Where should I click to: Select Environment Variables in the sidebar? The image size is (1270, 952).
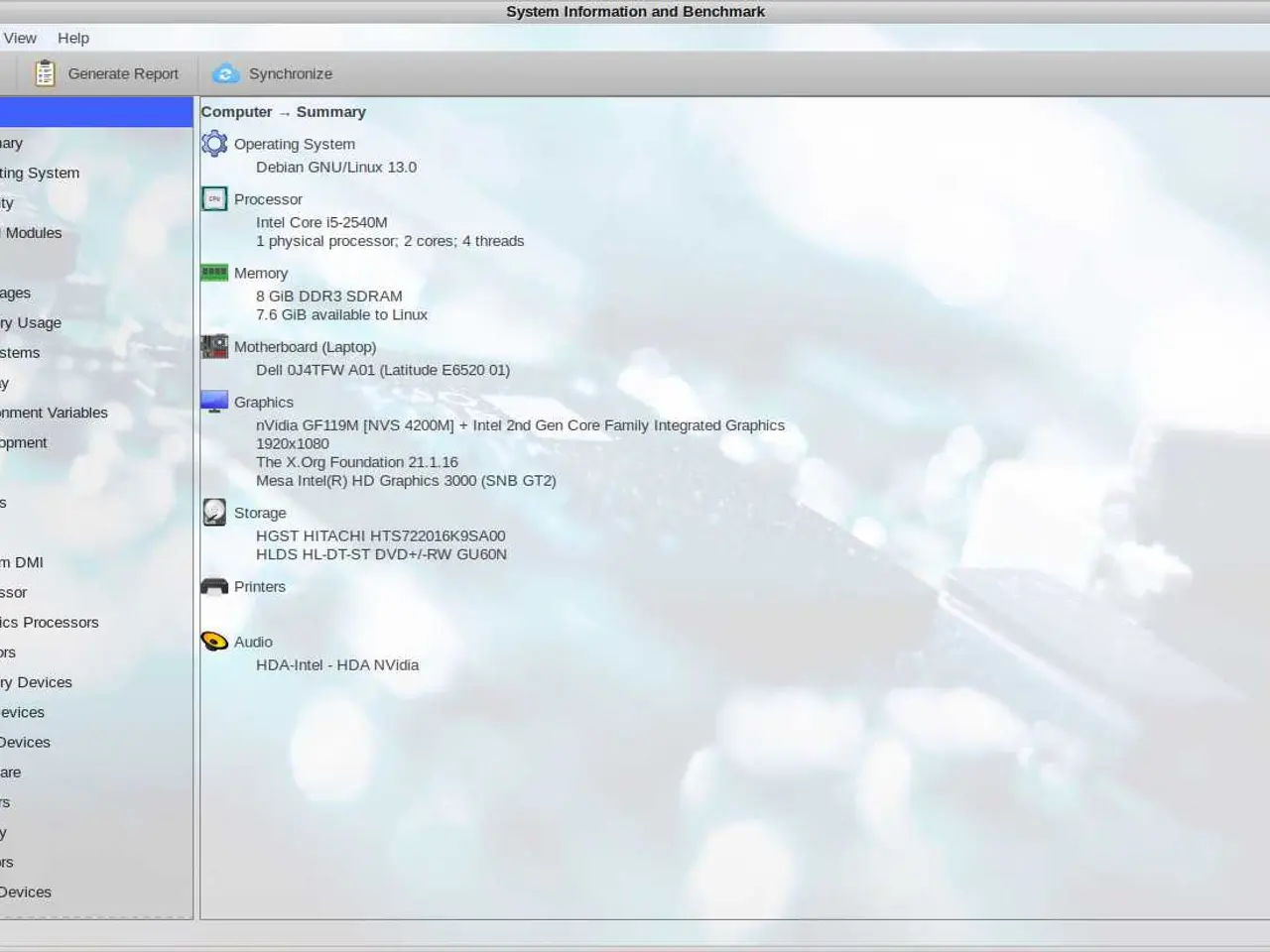[x=54, y=413]
